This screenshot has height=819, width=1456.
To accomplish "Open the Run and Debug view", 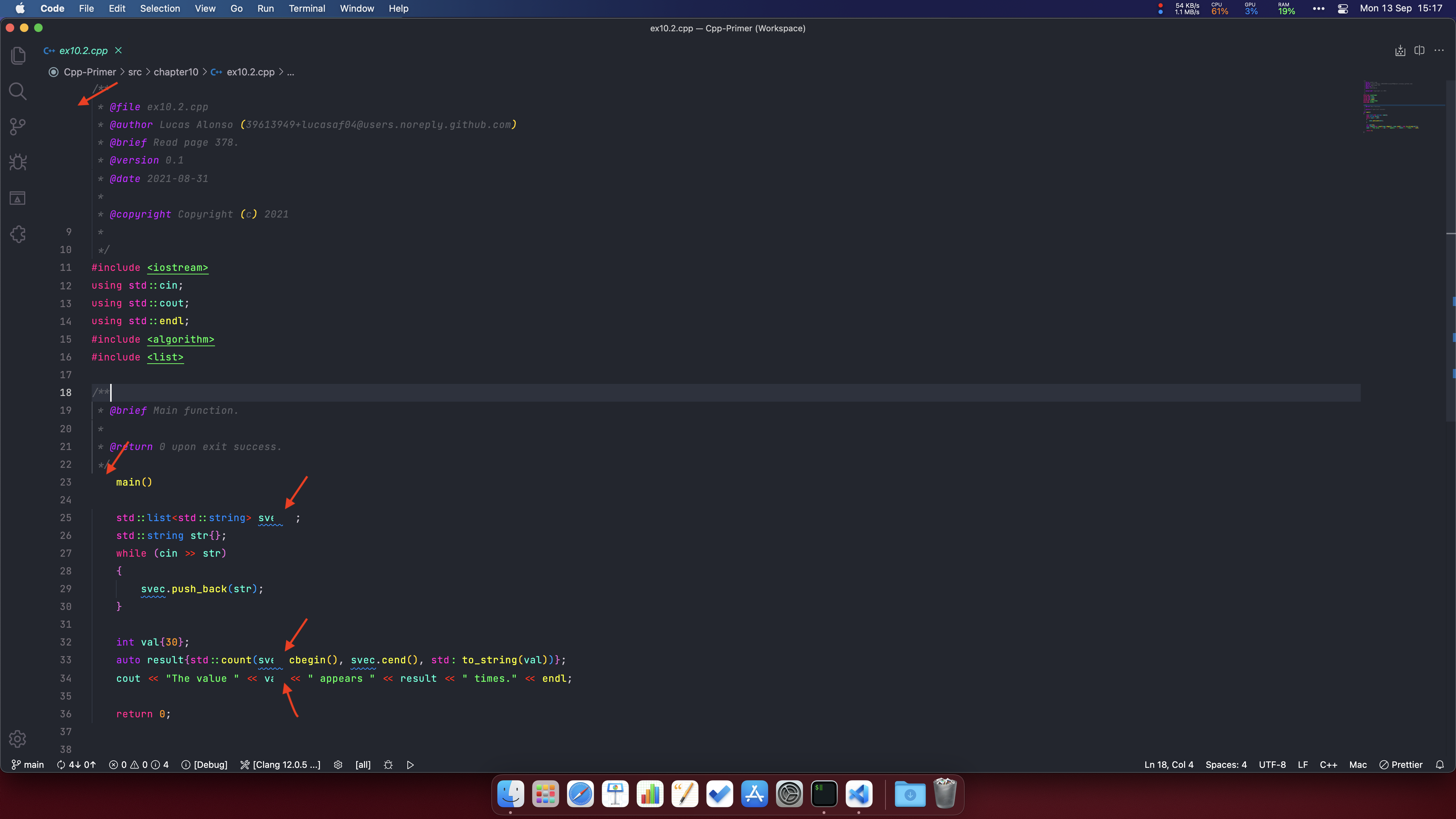I will pyautogui.click(x=18, y=163).
